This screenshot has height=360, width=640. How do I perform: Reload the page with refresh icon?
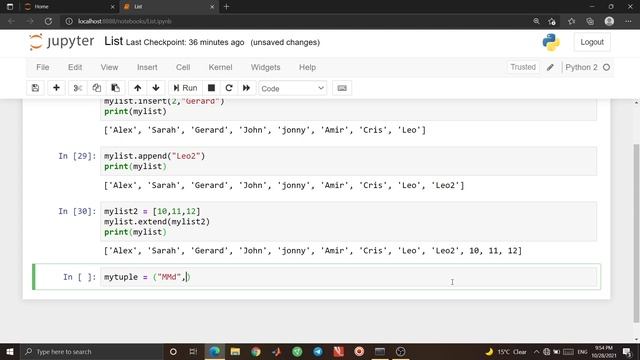click(x=48, y=21)
